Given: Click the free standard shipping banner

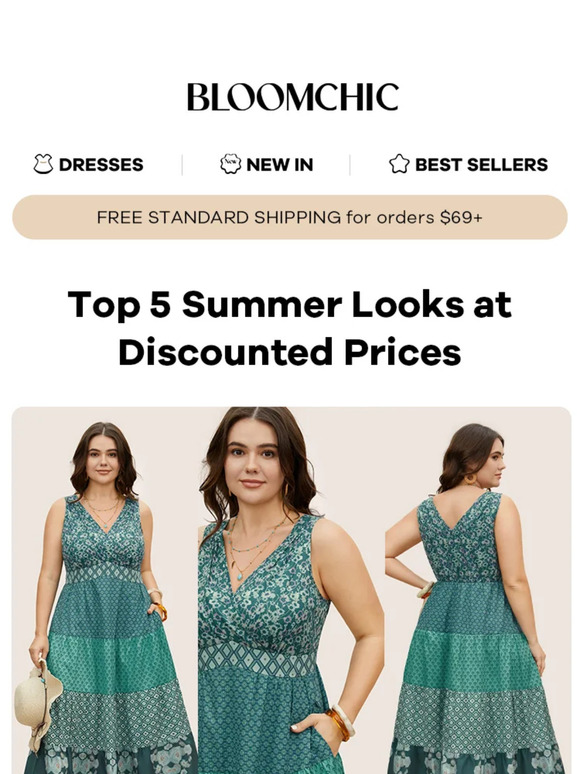Looking at the screenshot, I should (x=290, y=217).
